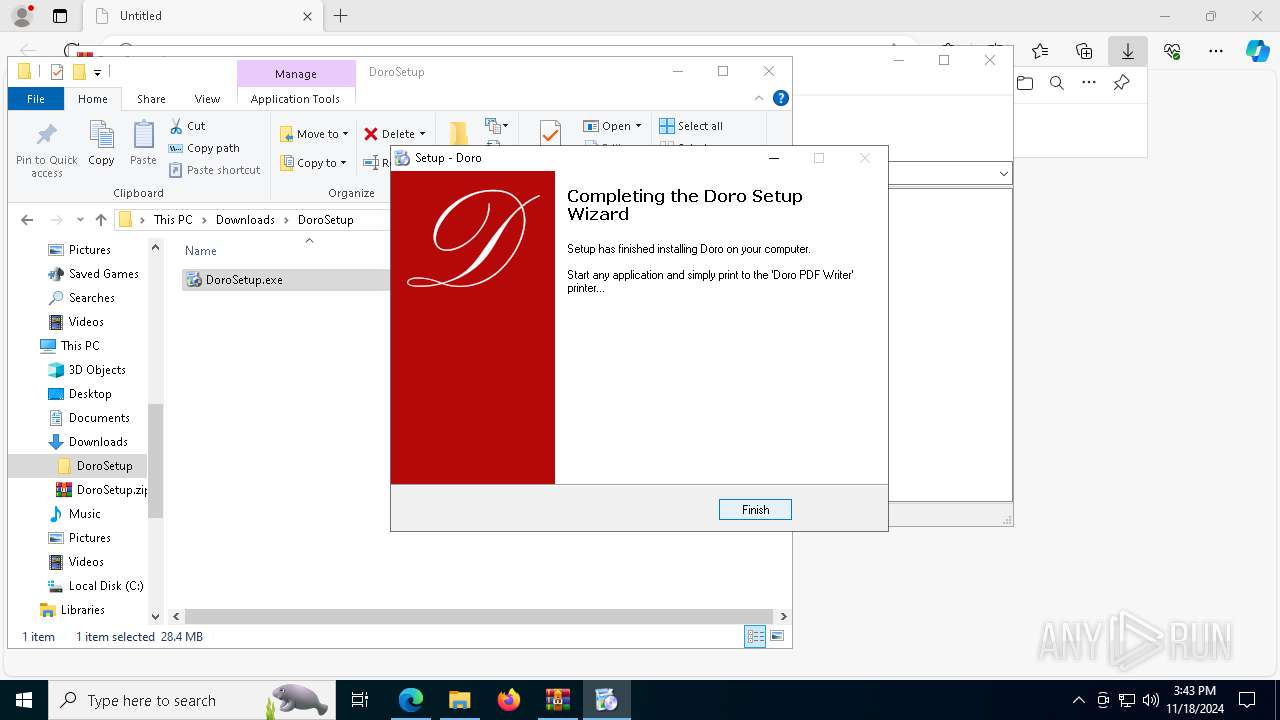The height and width of the screenshot is (720, 1280).
Task: Click Select all in the ribbon
Action: tap(691, 126)
